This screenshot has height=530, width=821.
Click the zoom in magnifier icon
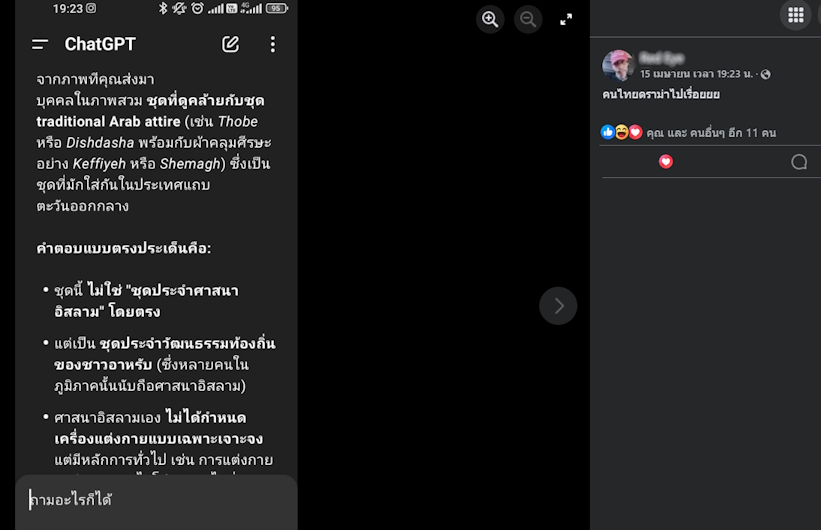click(x=490, y=20)
